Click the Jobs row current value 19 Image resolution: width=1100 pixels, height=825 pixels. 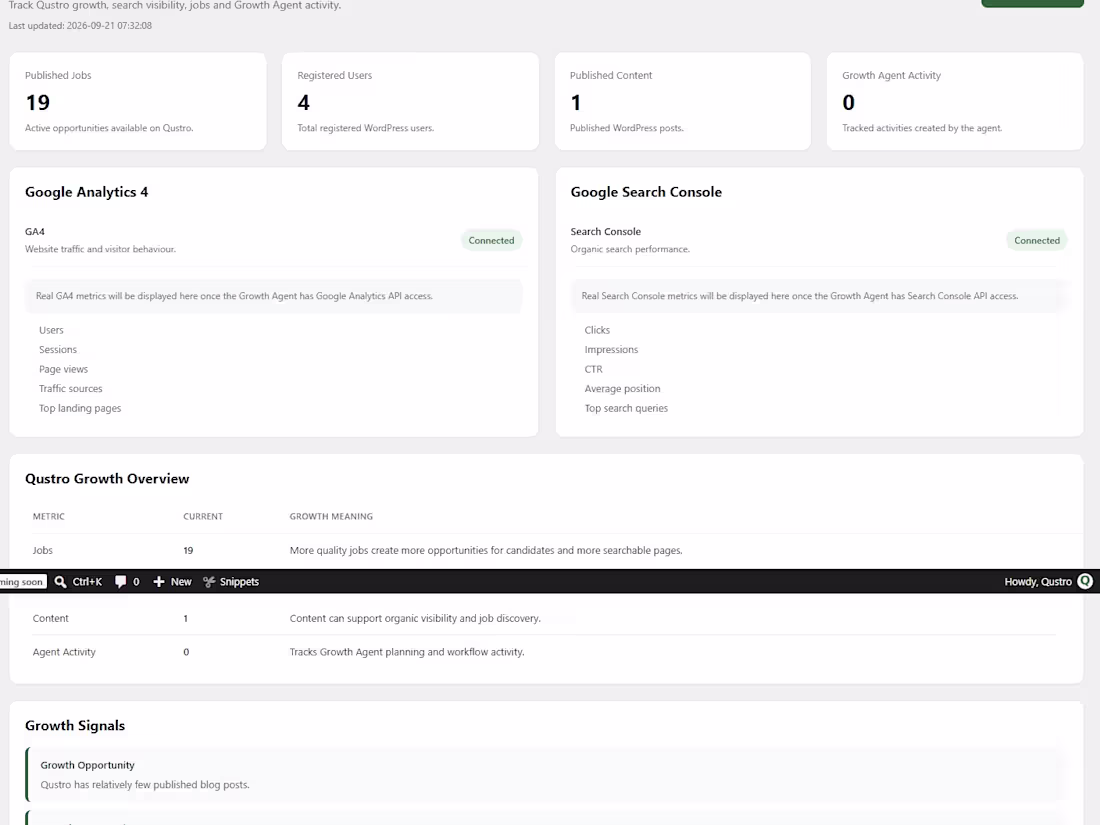(188, 551)
